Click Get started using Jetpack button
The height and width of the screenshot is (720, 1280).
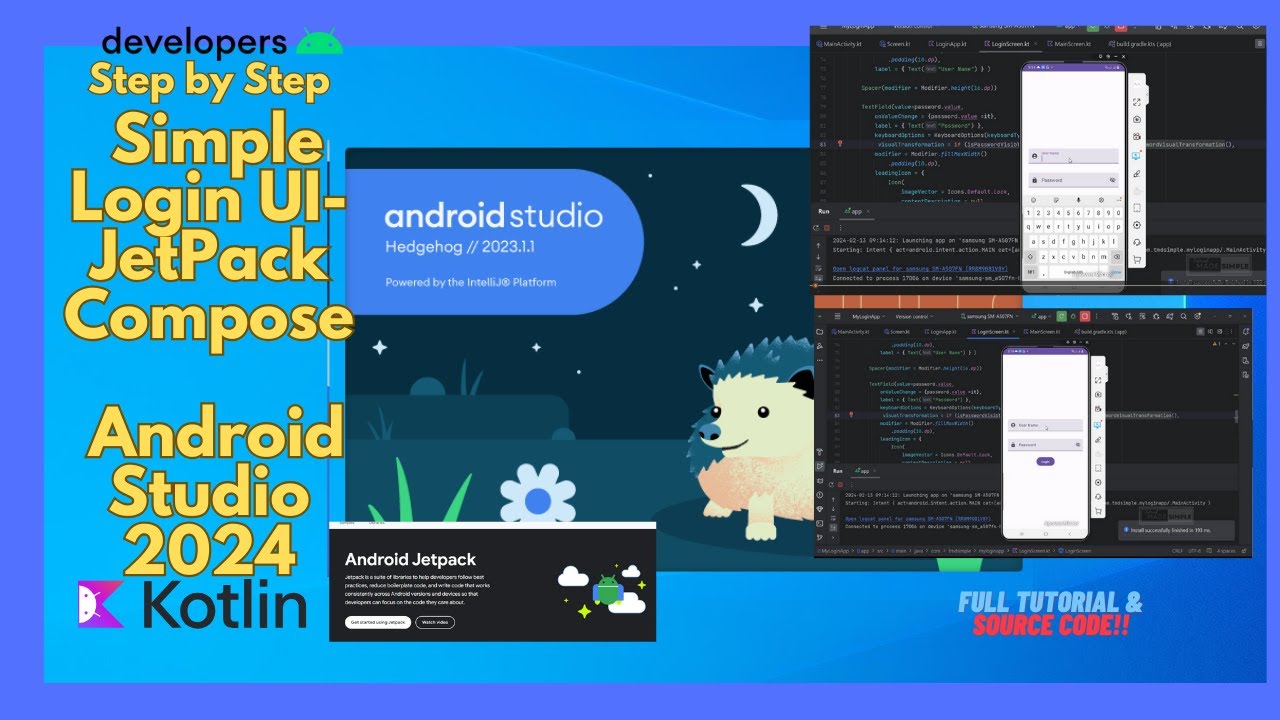pyautogui.click(x=379, y=622)
